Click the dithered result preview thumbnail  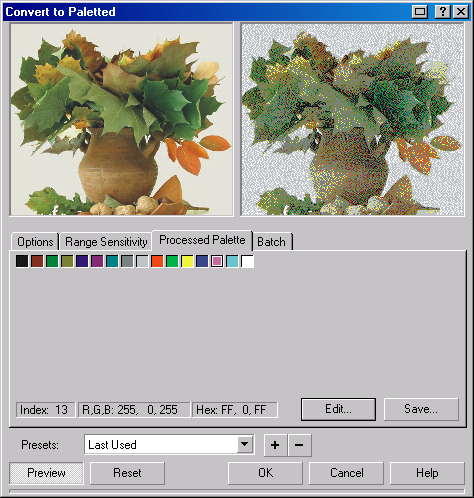click(x=352, y=119)
